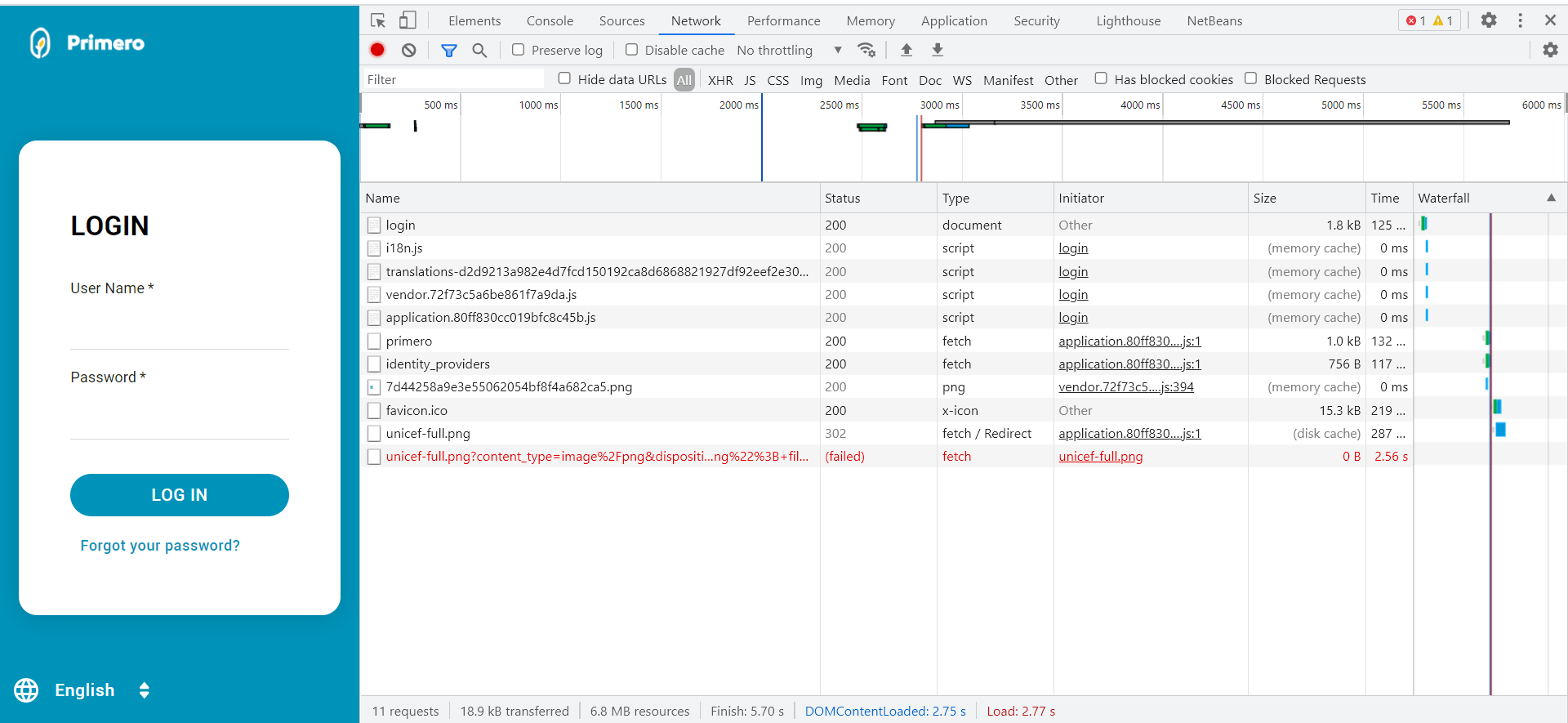Sort by the Size column header
This screenshot has height=723, width=1568.
tap(1307, 198)
